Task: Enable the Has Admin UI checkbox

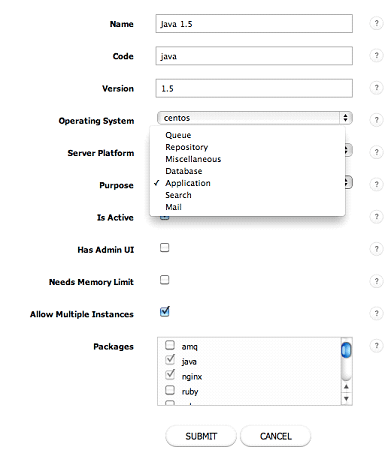Action: 165,248
